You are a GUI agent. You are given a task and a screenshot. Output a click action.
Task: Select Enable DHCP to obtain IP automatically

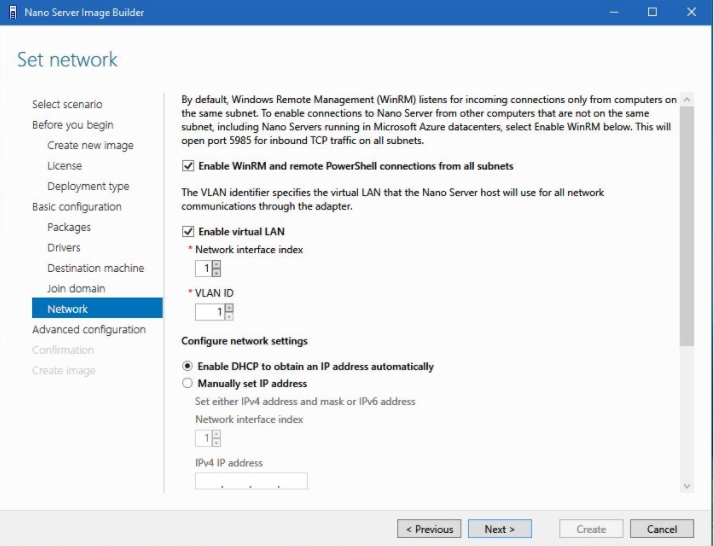pos(187,366)
